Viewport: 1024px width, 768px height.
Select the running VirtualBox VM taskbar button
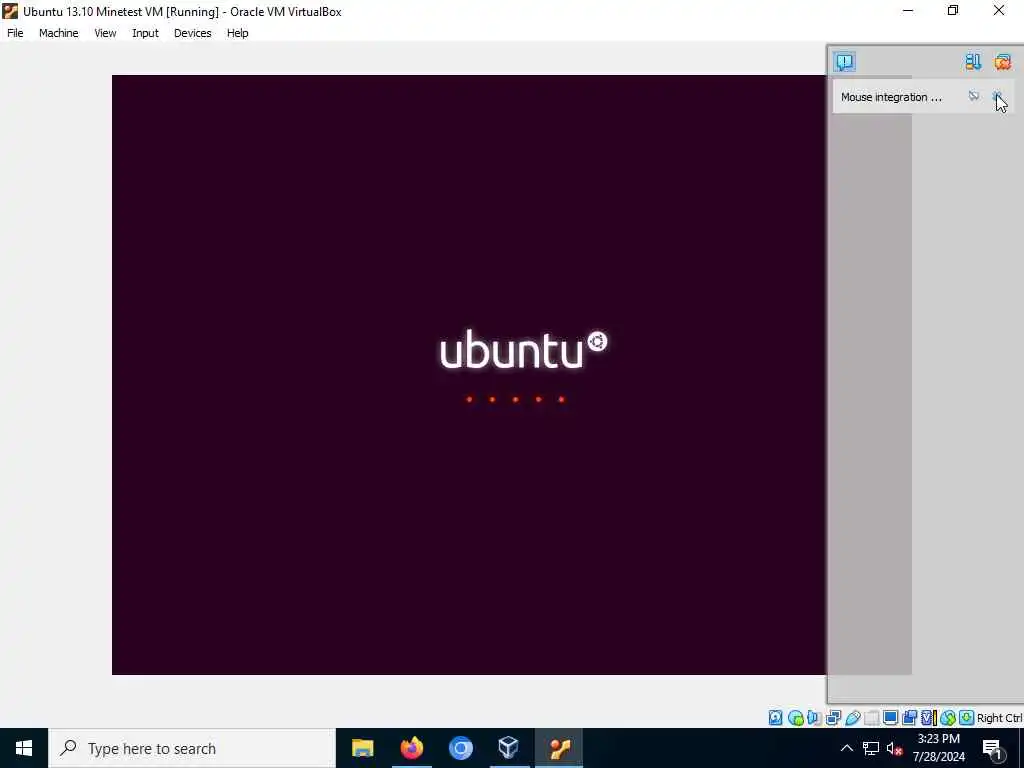point(559,748)
